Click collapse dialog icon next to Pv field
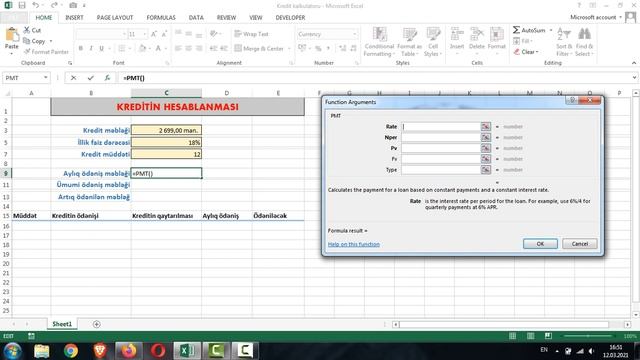 click(486, 148)
